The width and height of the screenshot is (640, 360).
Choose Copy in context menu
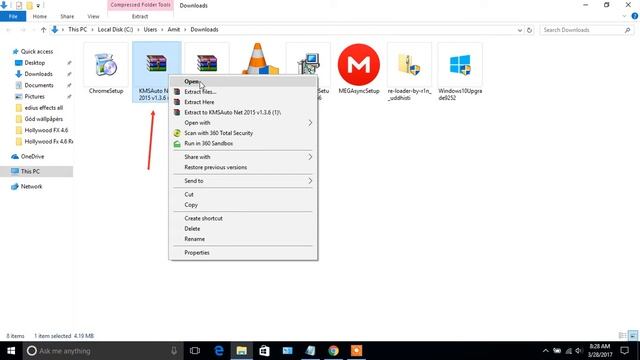click(243, 205)
